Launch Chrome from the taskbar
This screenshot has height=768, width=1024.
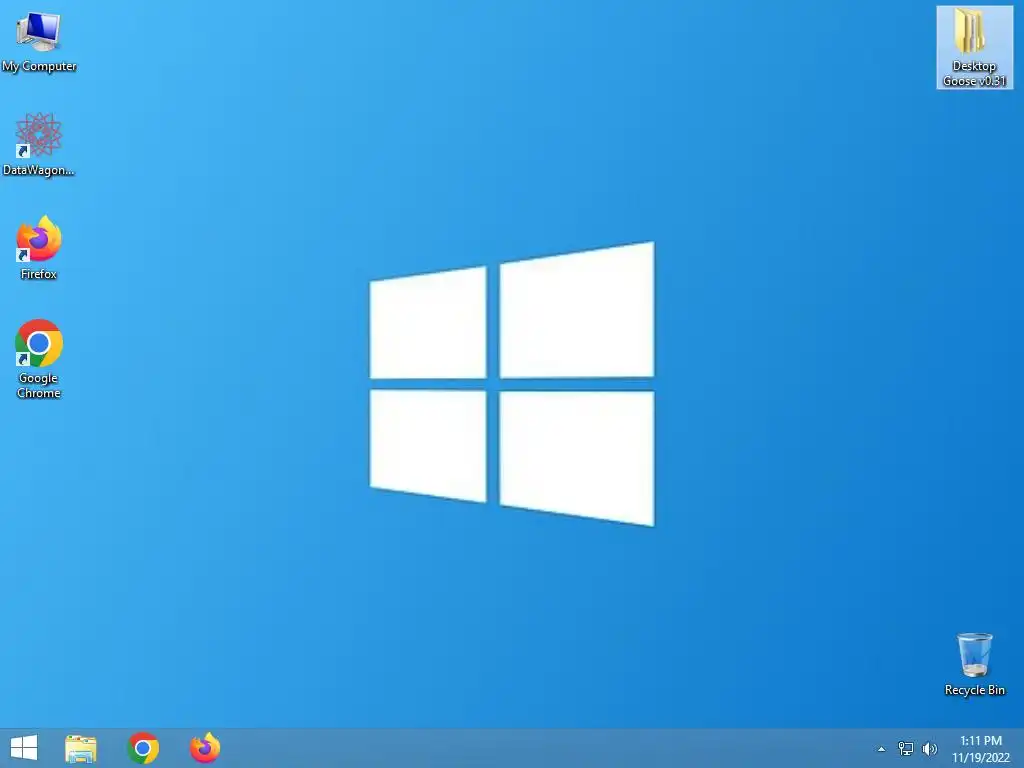143,748
